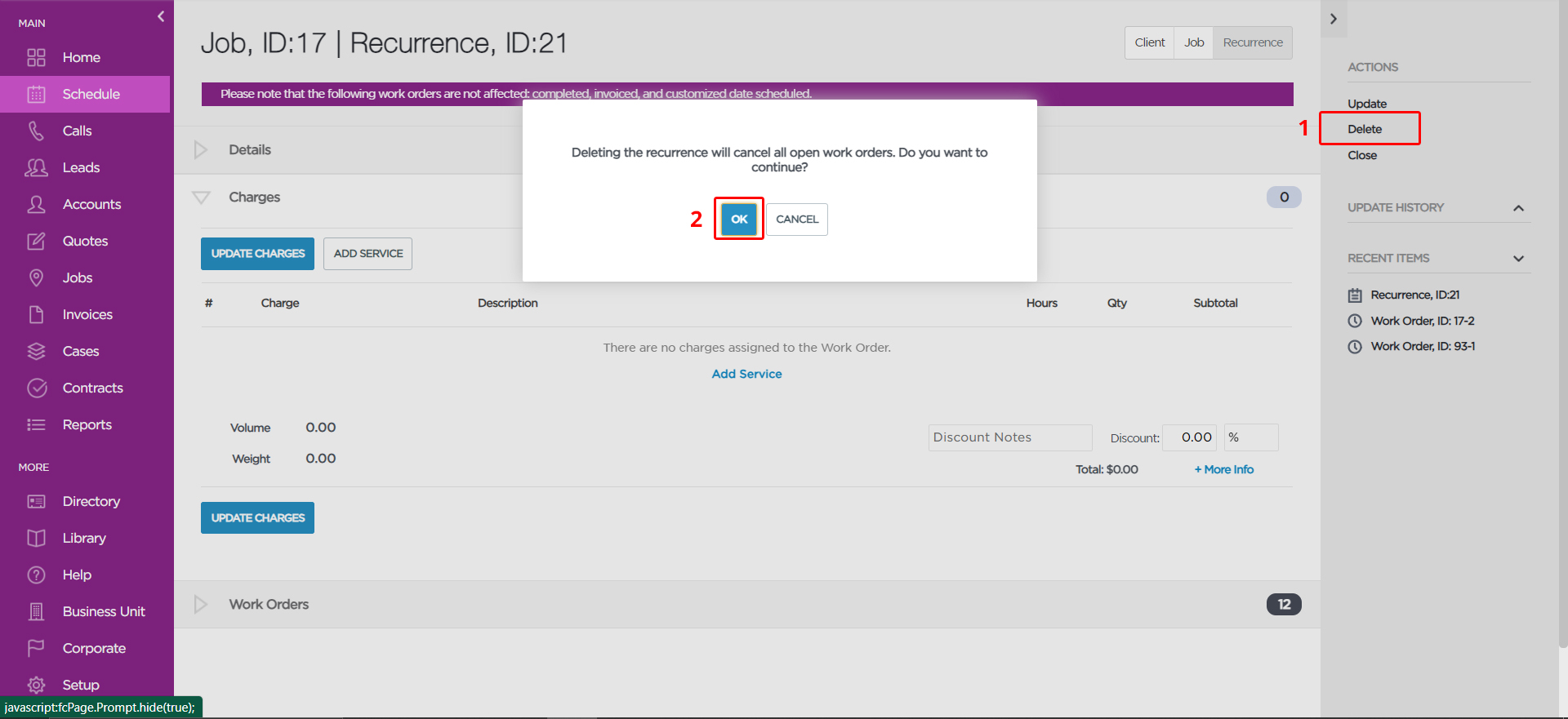Expand the Details section triangle
The height and width of the screenshot is (719, 1568).
tap(201, 150)
